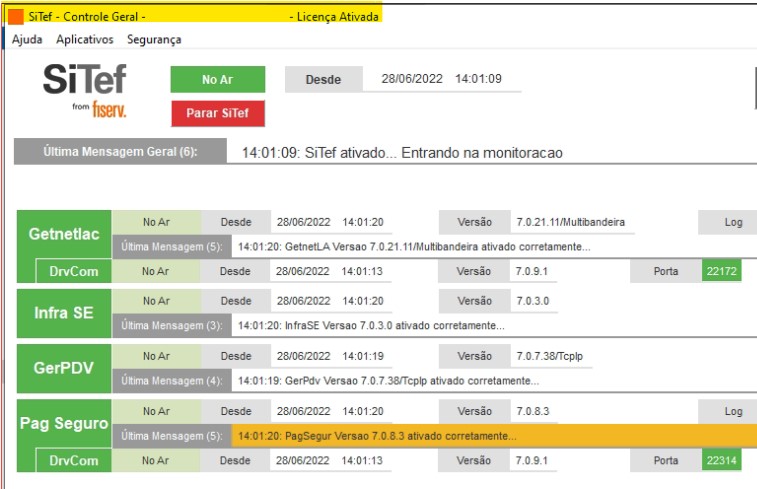Click highlighted PagSegur Versao 7.0.8.3 message
757x489 pixels.
click(x=494, y=436)
